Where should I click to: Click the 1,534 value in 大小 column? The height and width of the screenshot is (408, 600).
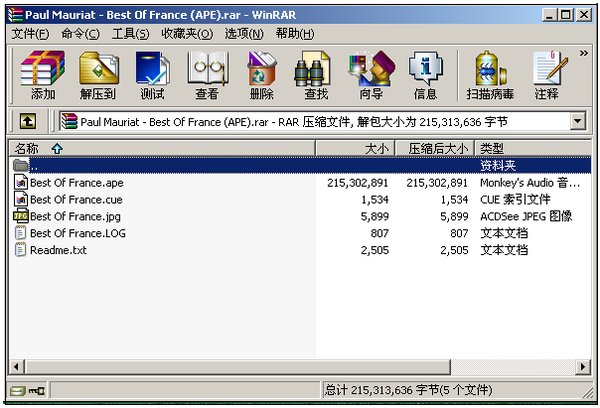[x=375, y=199]
